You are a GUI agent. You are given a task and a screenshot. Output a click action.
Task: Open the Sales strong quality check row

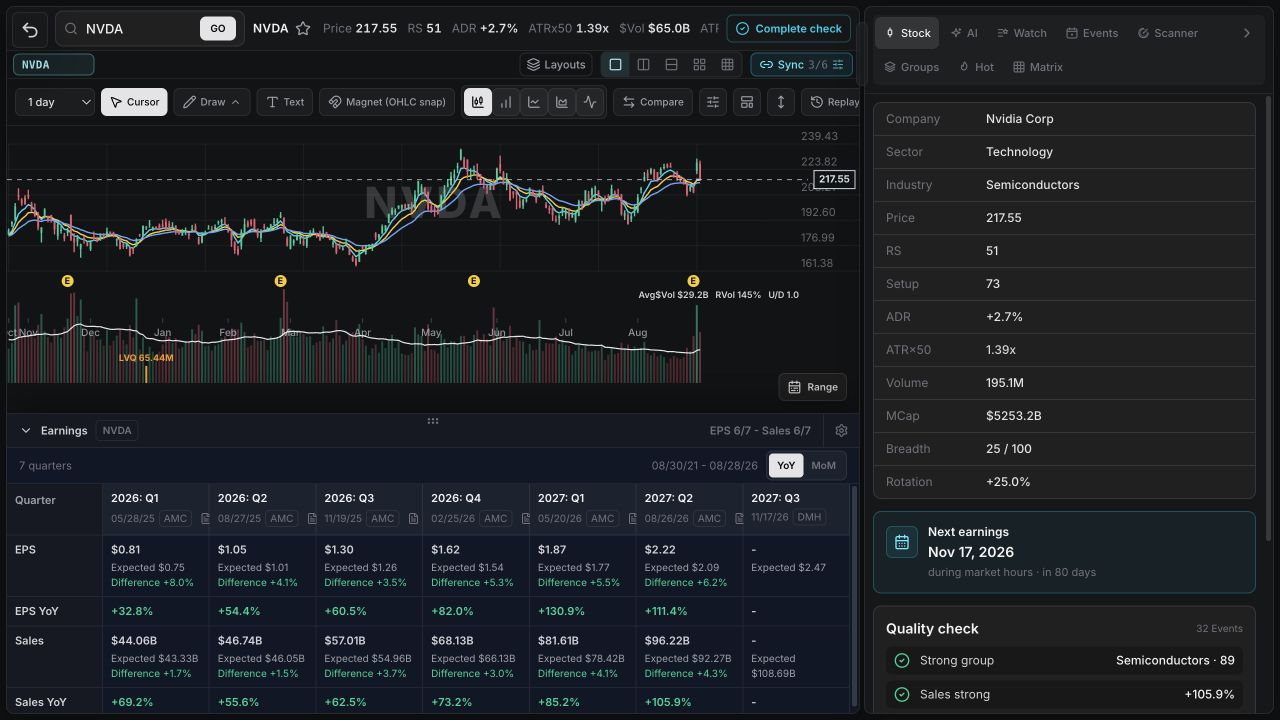pos(1064,695)
